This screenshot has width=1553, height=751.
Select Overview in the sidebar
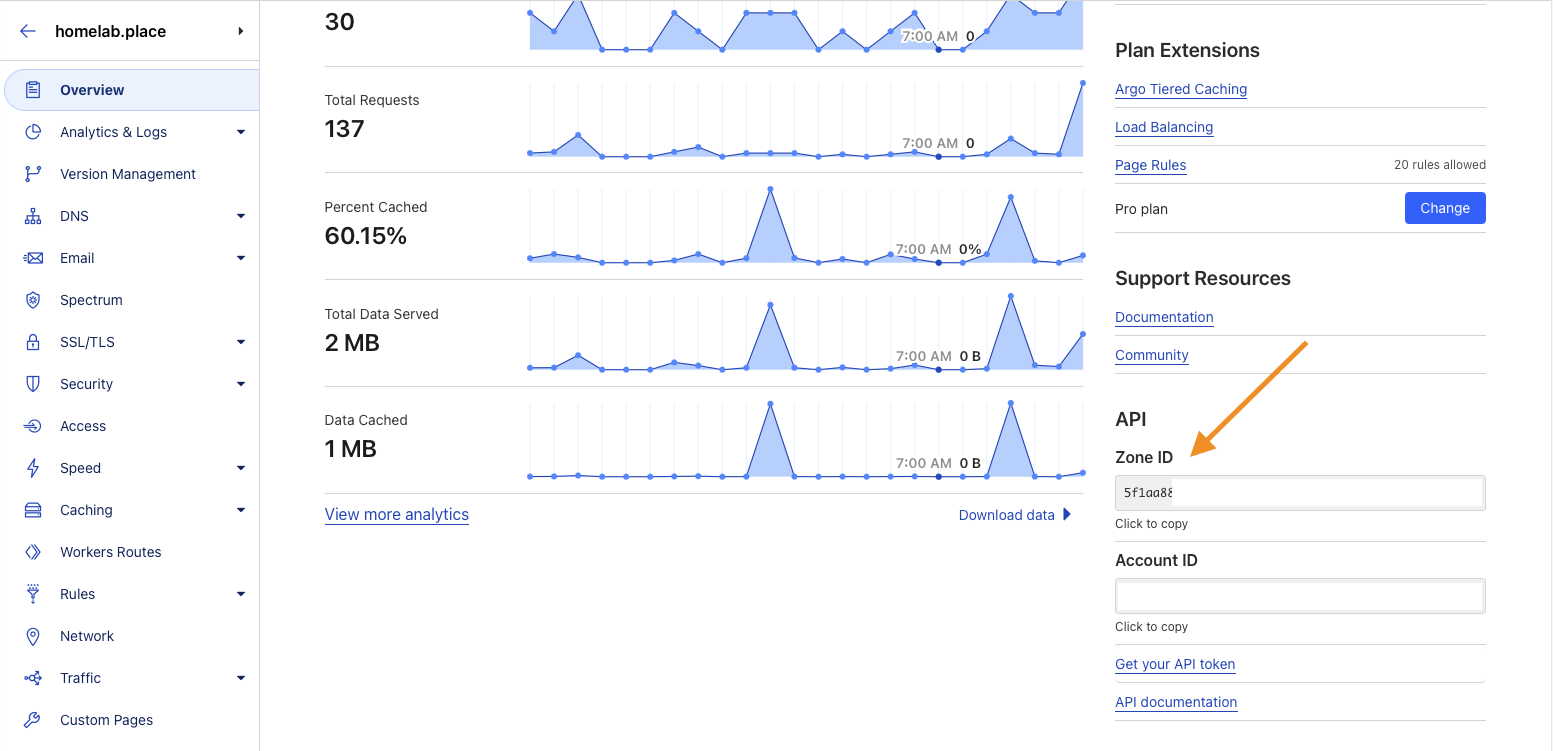point(92,90)
